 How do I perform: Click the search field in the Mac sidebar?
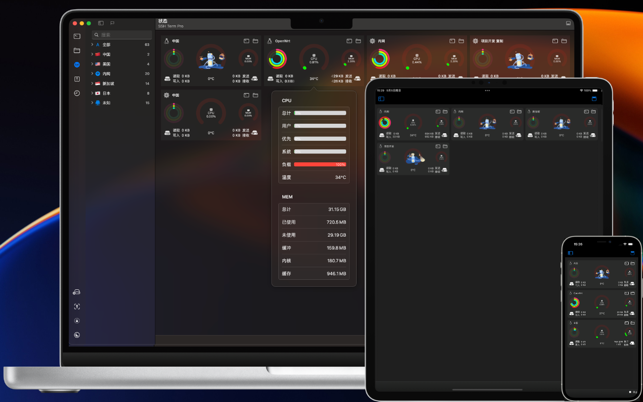tap(122, 35)
